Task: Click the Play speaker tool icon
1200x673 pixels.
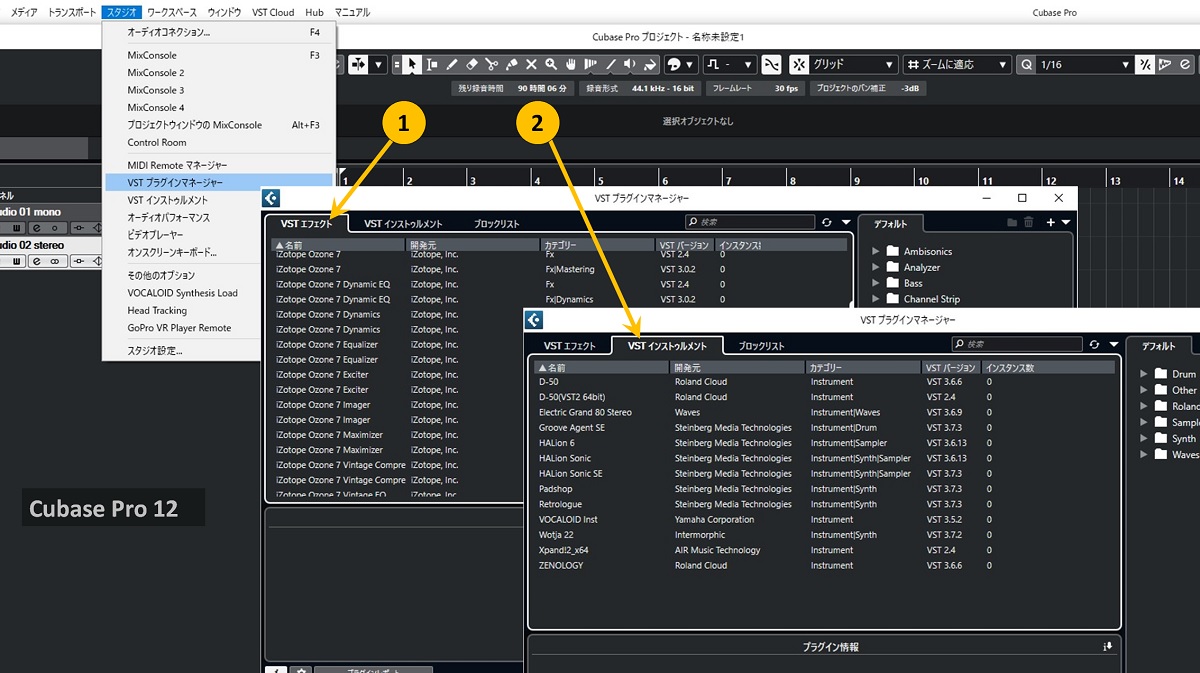Action: point(629,64)
